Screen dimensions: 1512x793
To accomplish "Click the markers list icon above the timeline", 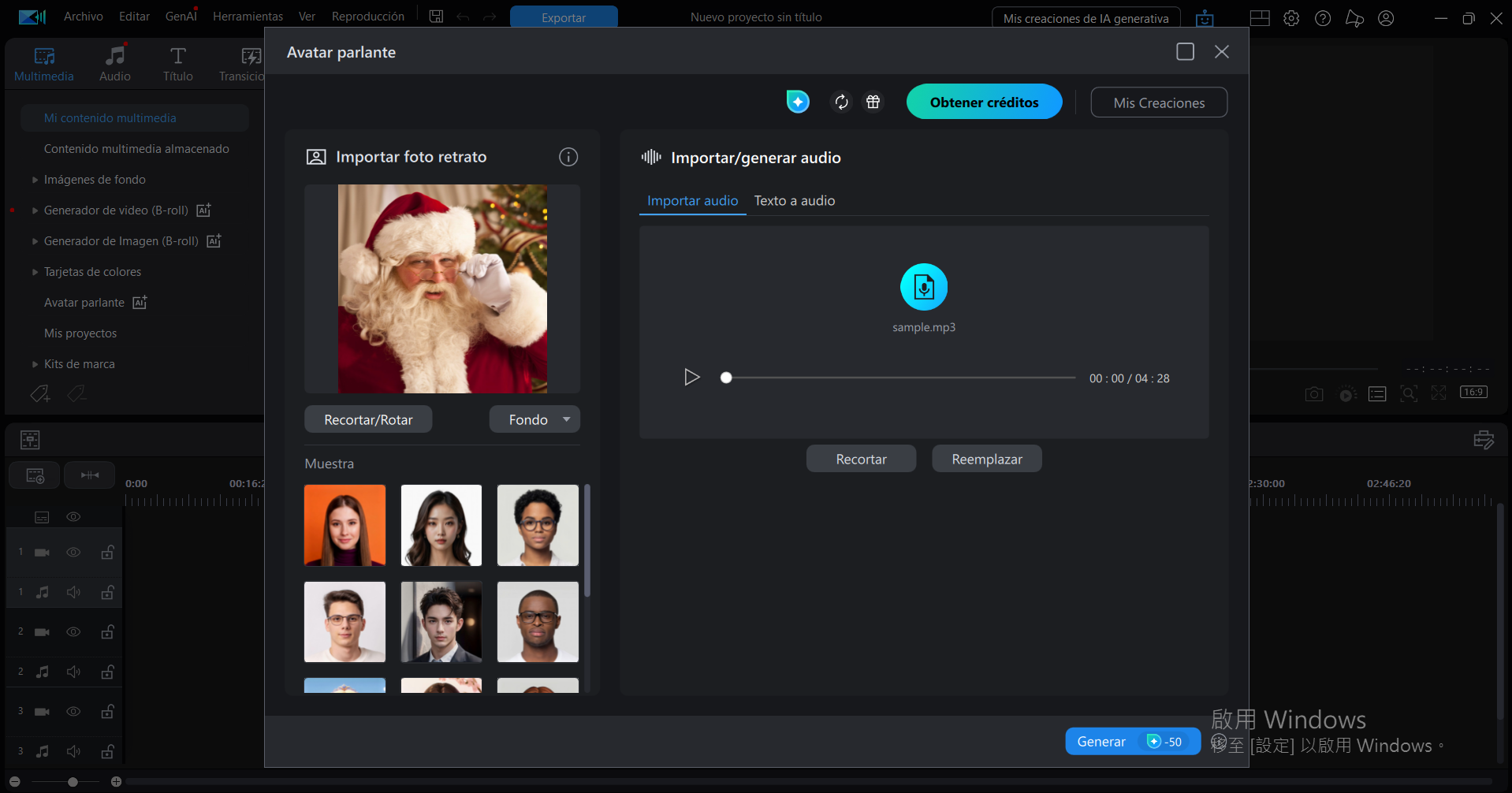I will pyautogui.click(x=1378, y=393).
